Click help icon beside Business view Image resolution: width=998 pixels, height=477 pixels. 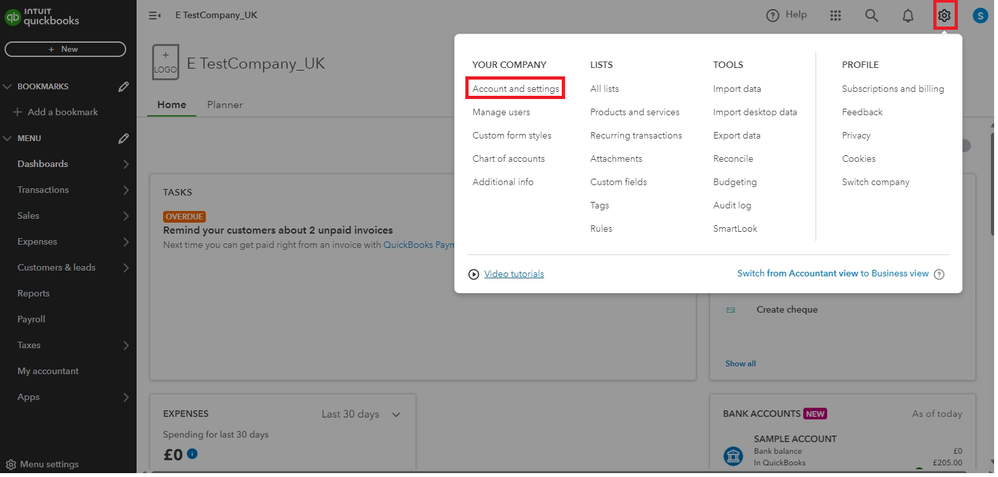coord(939,274)
